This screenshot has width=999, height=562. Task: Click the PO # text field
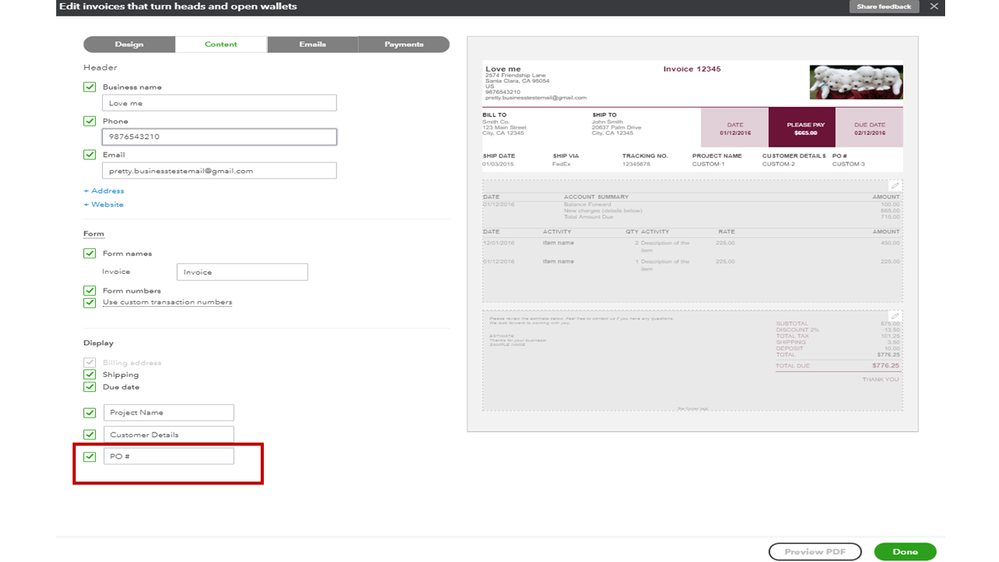click(169, 456)
